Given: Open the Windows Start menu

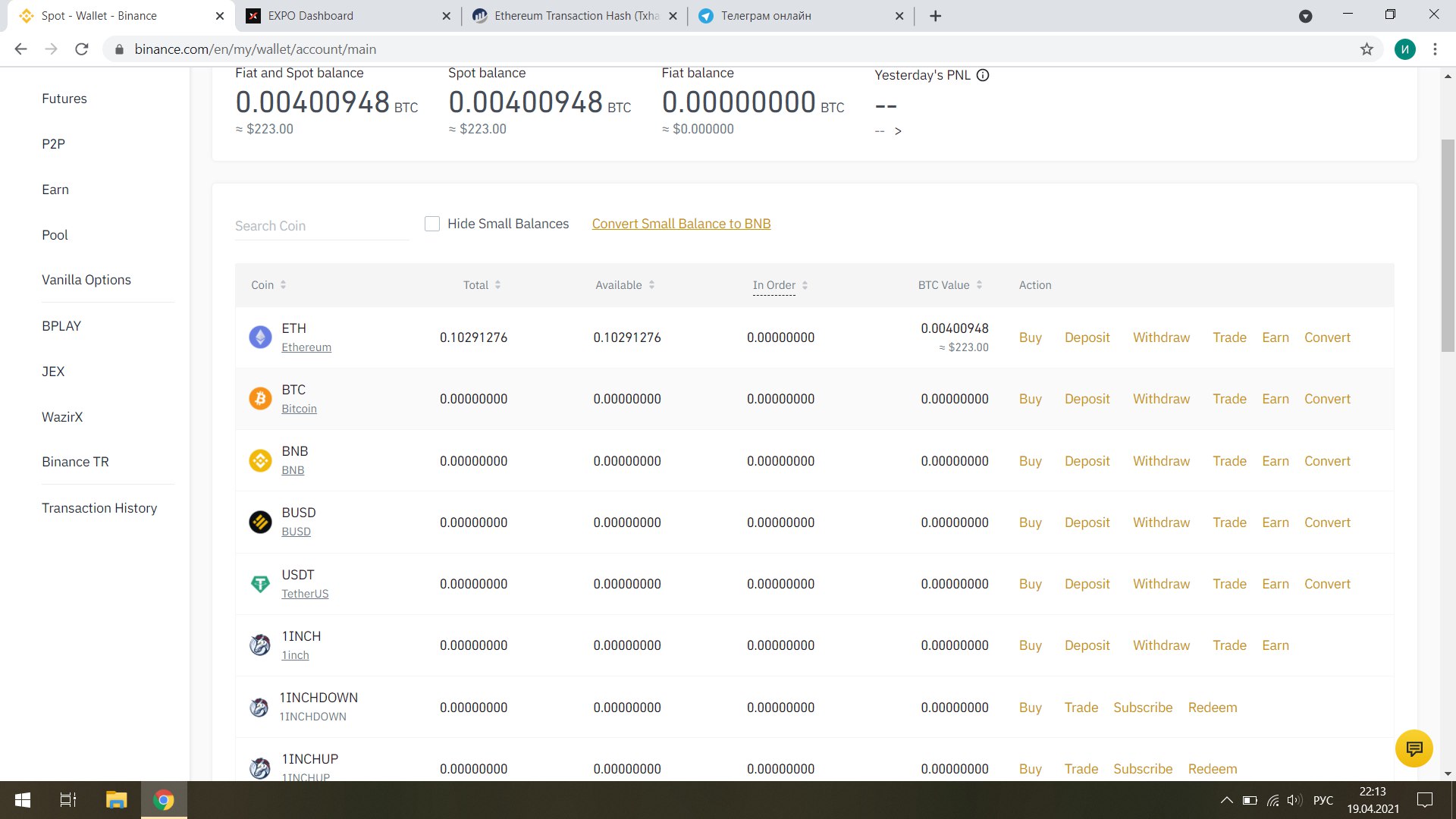Looking at the screenshot, I should point(23,800).
